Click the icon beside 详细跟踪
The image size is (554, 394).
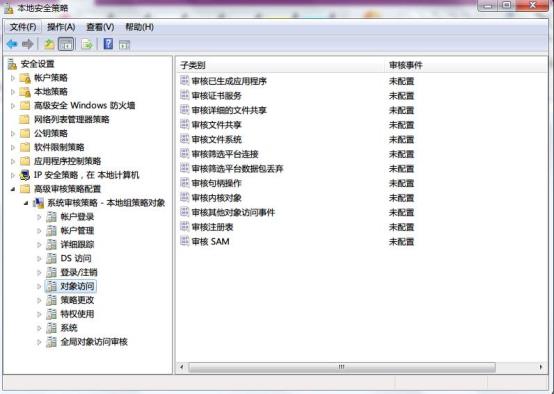[x=51, y=245]
